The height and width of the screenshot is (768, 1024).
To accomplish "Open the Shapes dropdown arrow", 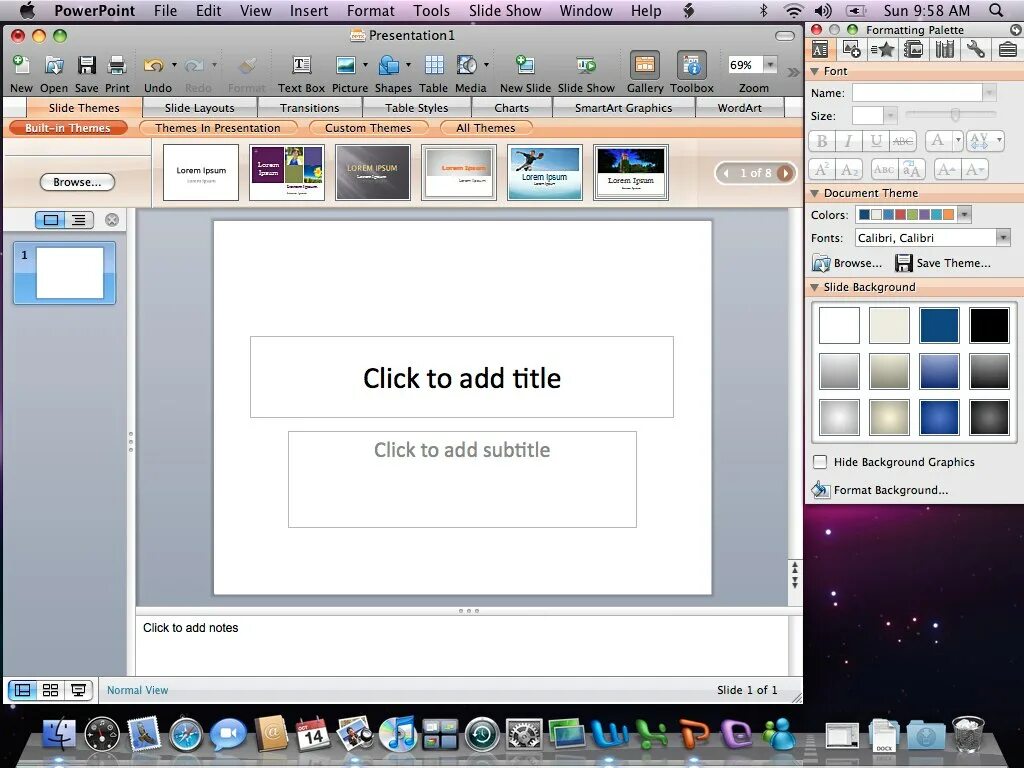I will [x=408, y=65].
